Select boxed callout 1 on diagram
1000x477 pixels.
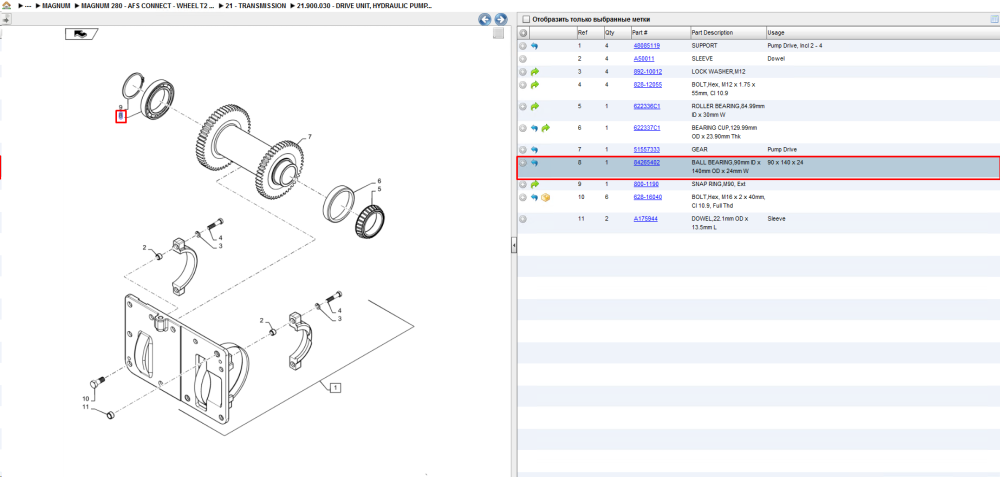tap(336, 386)
